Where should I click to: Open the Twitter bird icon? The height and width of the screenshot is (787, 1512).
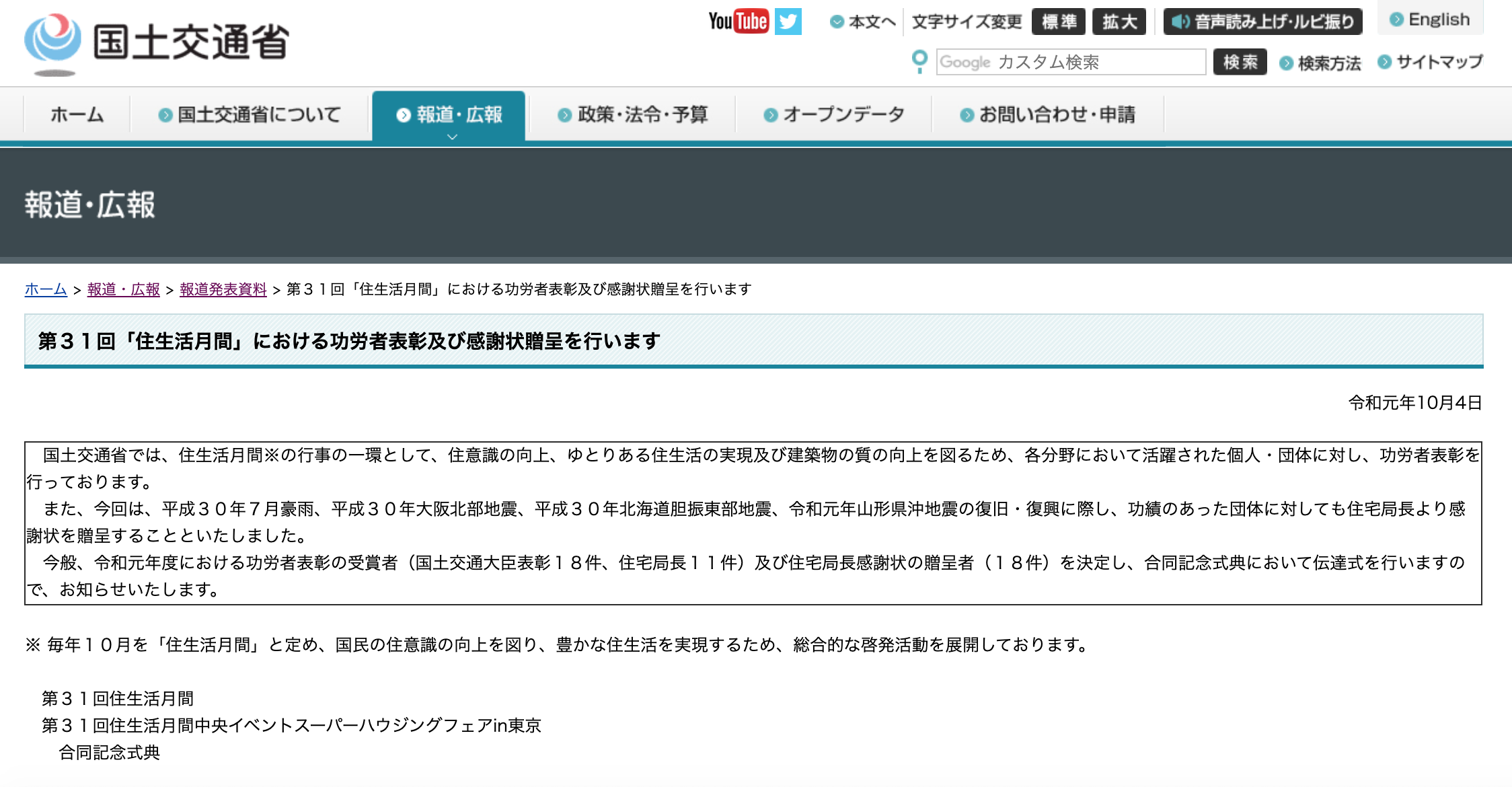click(788, 22)
